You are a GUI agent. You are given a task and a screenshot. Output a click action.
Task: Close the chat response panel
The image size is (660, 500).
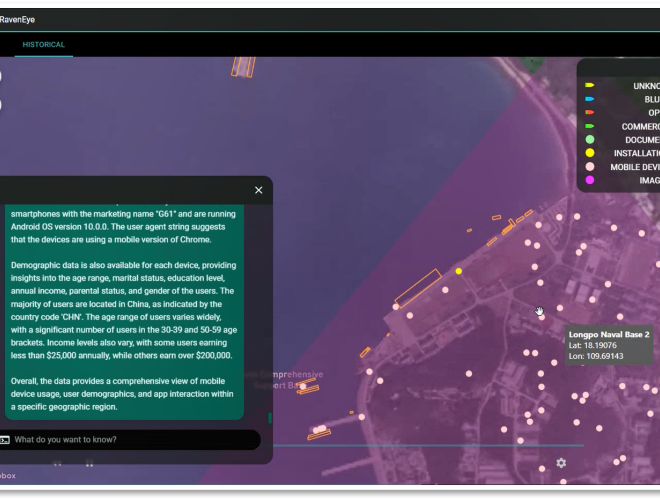tap(258, 190)
